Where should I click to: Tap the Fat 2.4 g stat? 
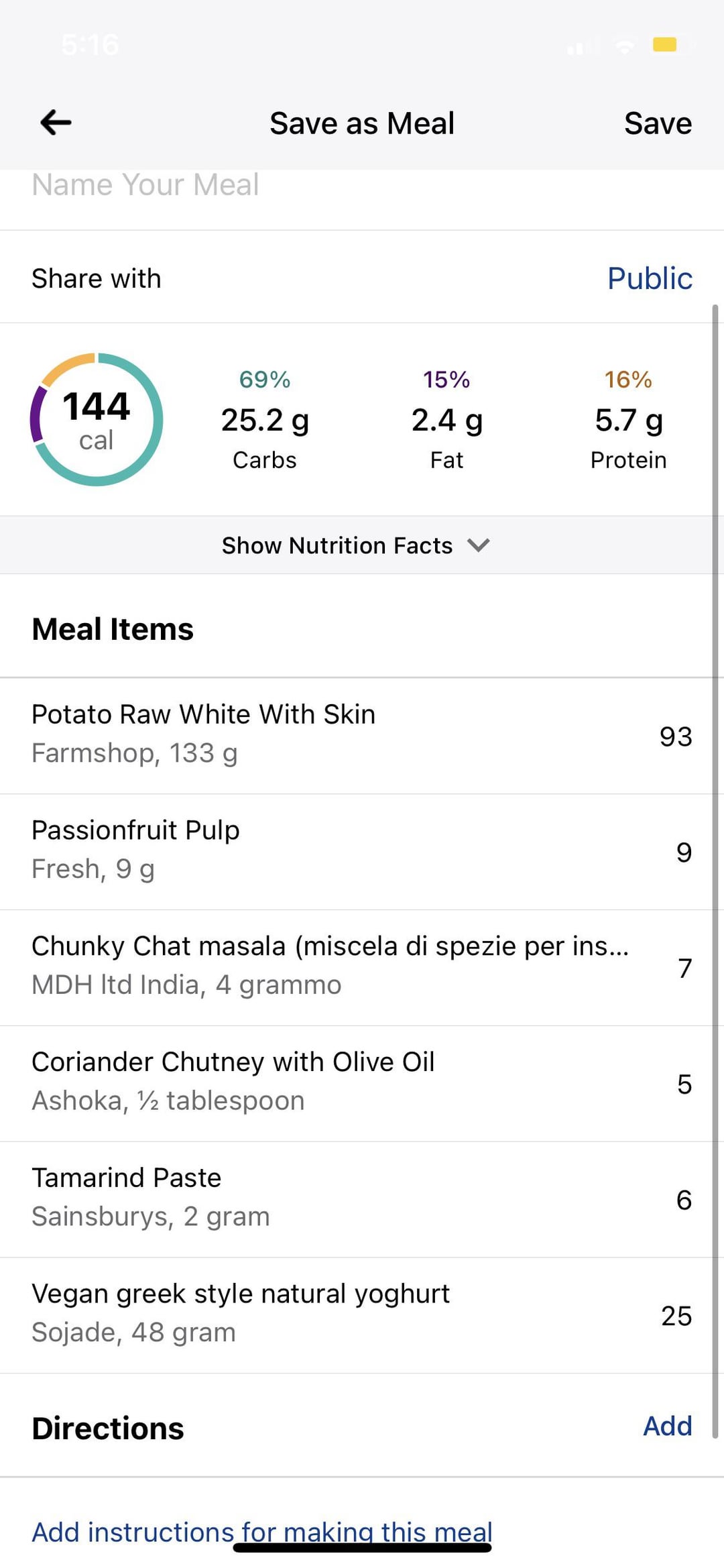pyautogui.click(x=446, y=420)
